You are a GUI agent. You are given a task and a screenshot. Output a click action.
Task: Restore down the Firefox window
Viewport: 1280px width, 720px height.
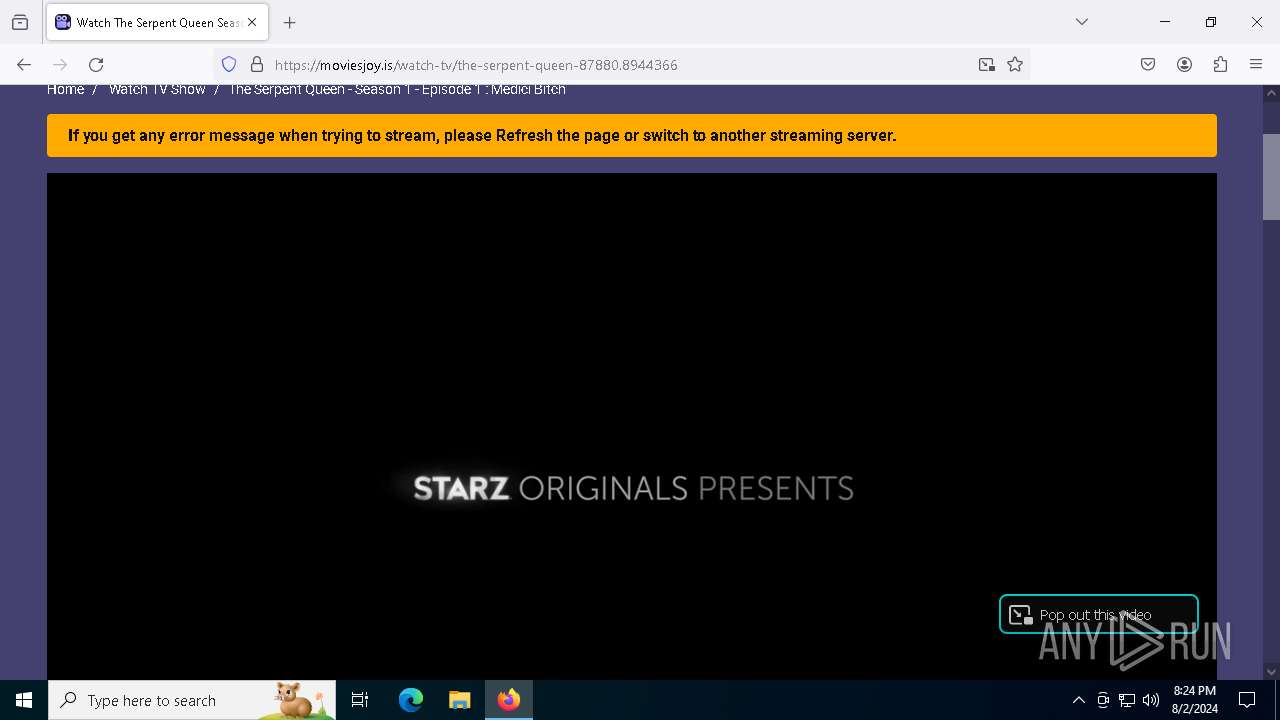pyautogui.click(x=1211, y=22)
